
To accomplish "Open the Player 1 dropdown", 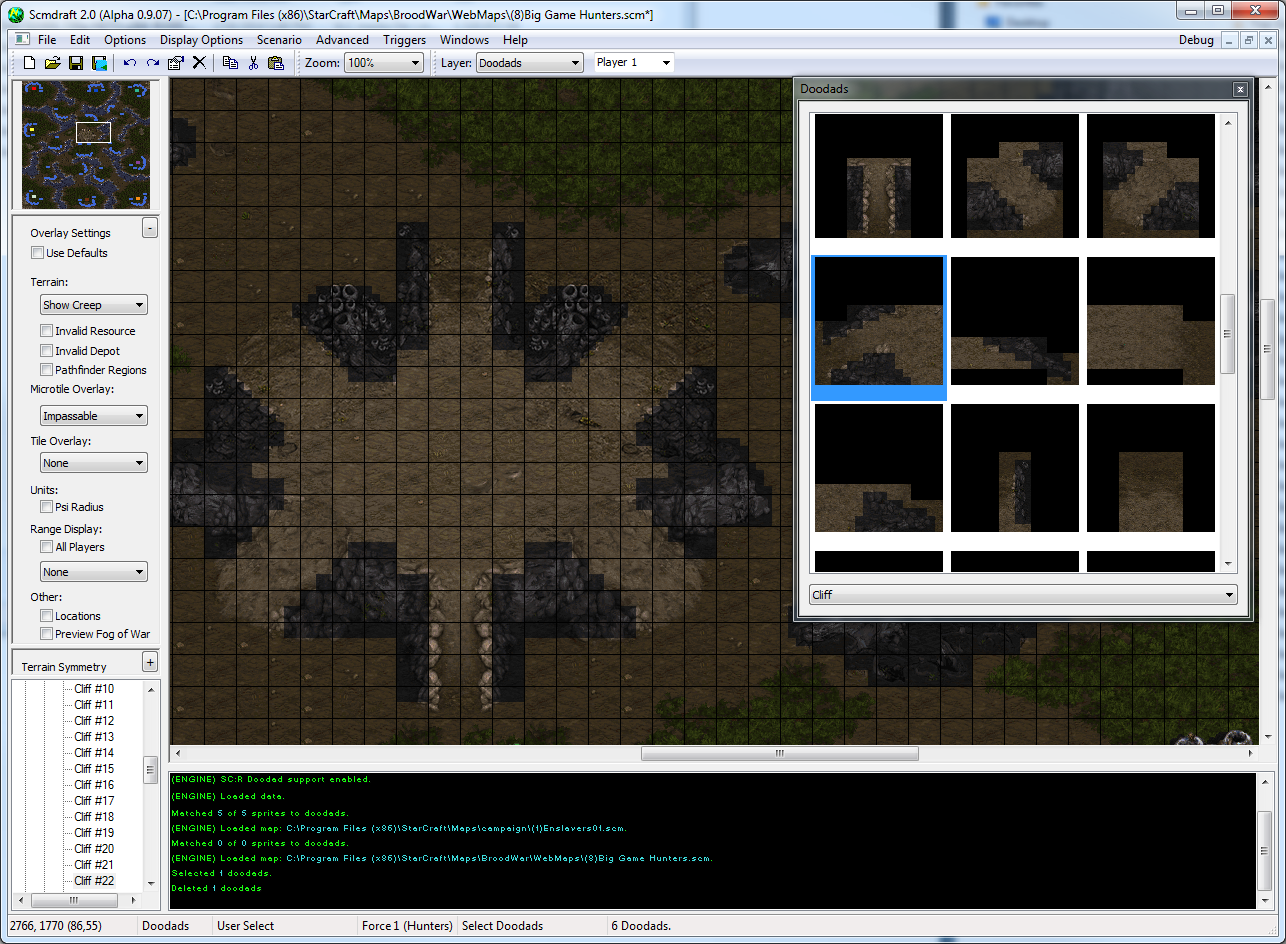I will click(x=634, y=63).
